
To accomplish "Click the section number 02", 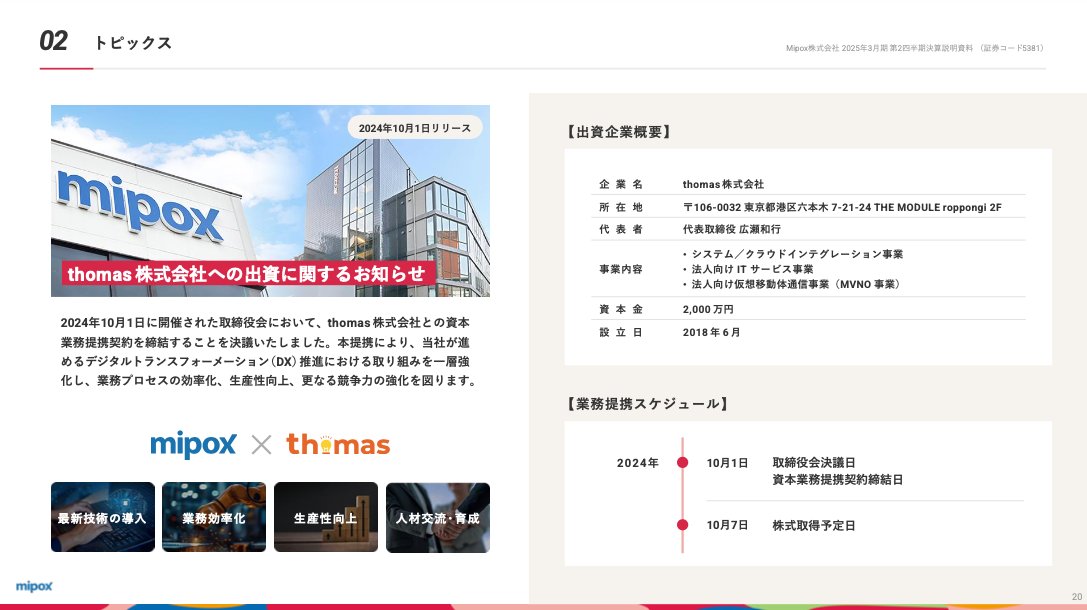I will click(x=53, y=41).
